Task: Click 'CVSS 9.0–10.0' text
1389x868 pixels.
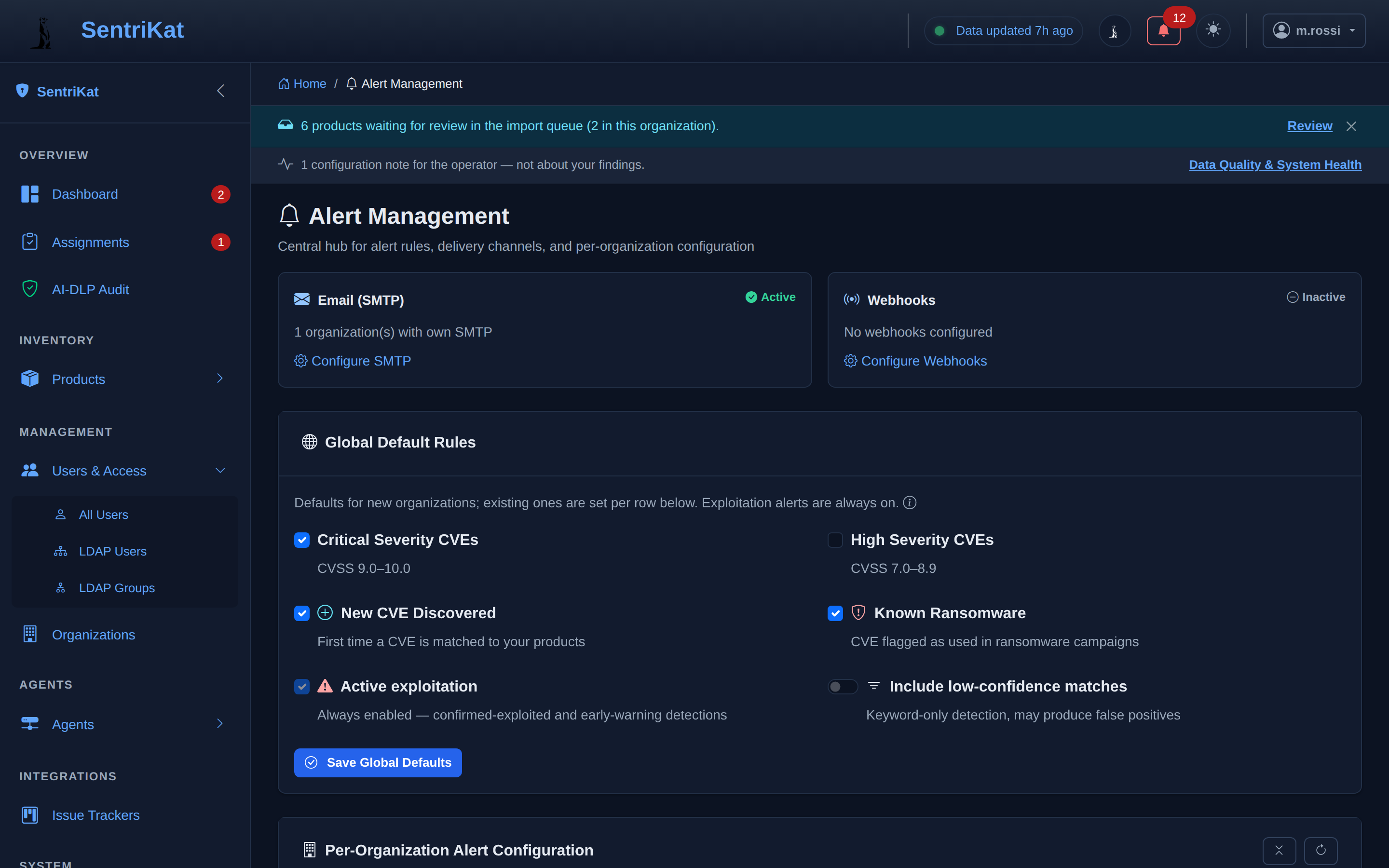Action: click(x=364, y=569)
